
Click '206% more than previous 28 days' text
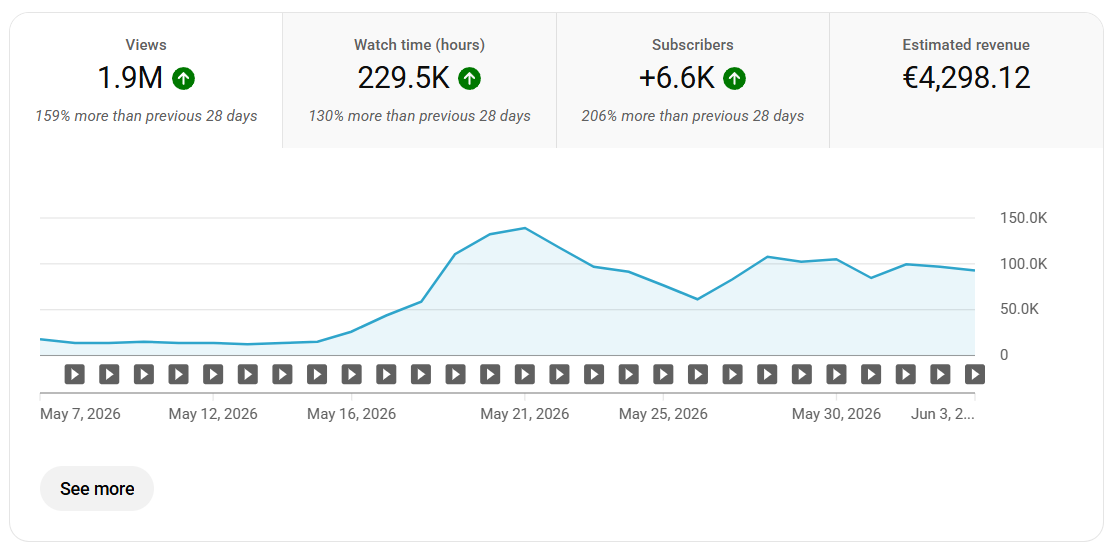click(693, 116)
